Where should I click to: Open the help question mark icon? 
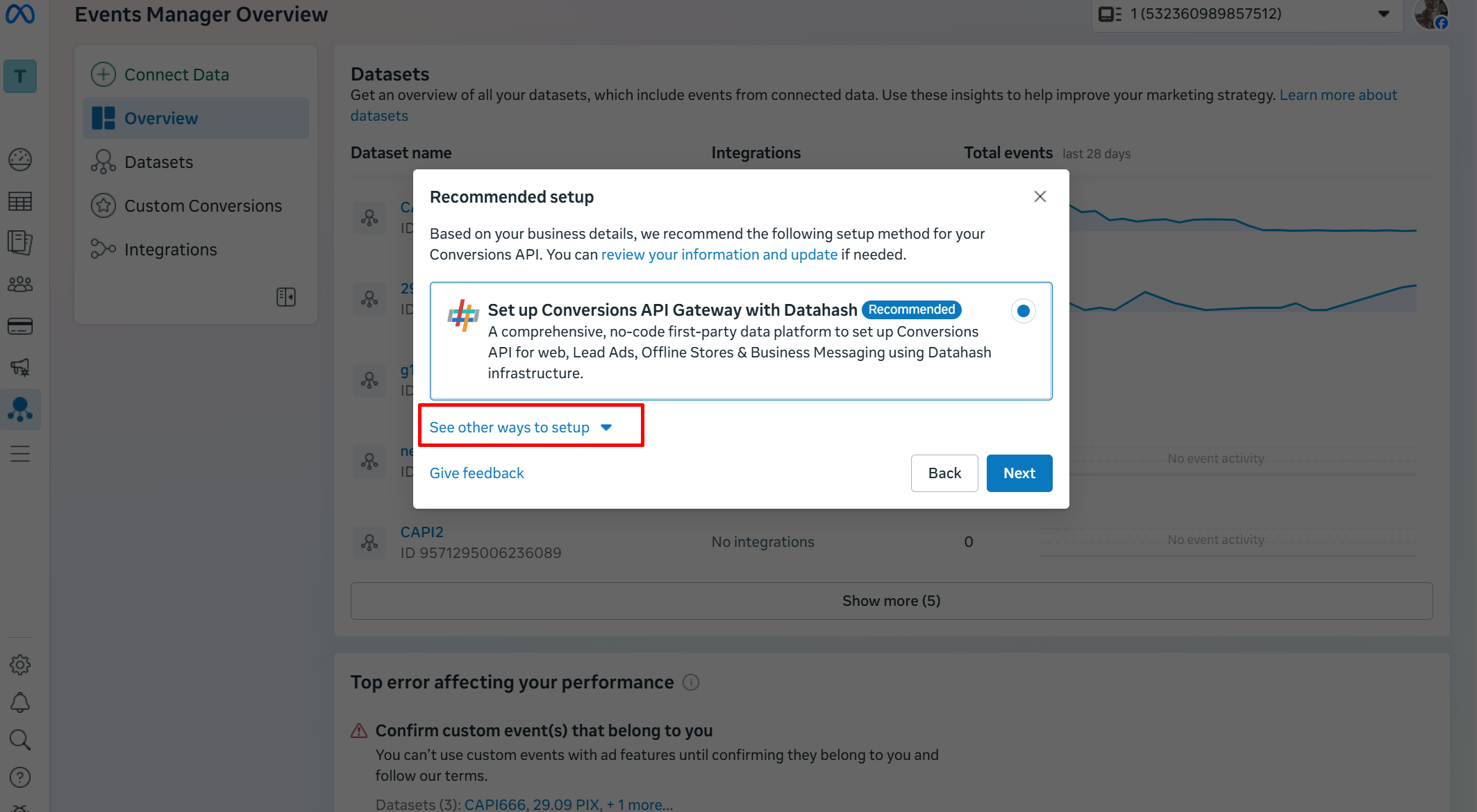[20, 777]
